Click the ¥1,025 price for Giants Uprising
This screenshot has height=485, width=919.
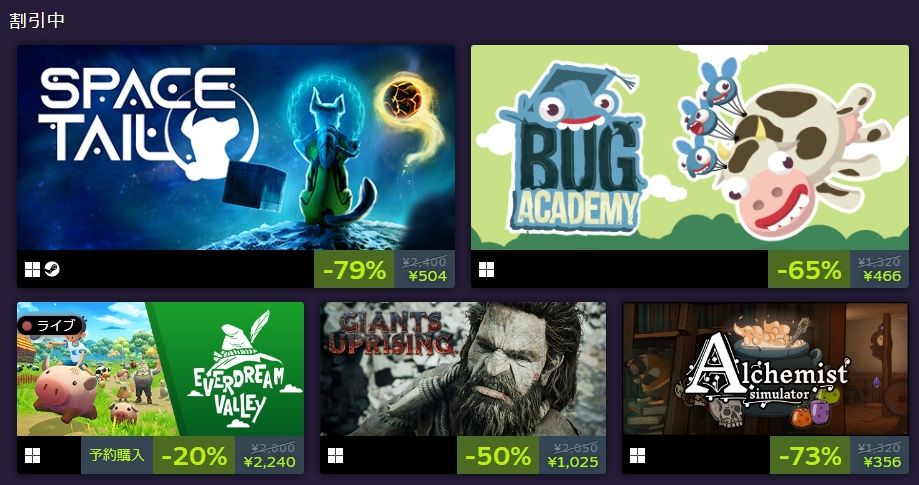(573, 462)
